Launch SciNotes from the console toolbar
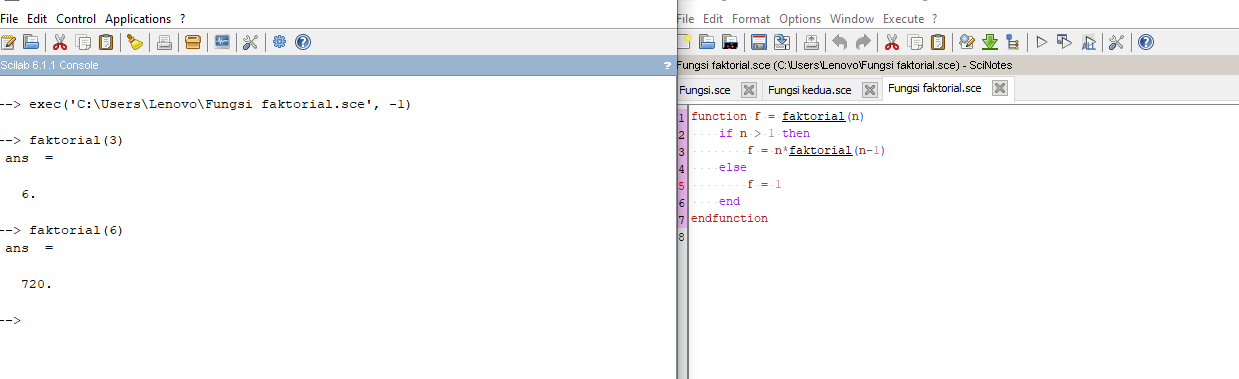The width and height of the screenshot is (1239, 379). coord(8,42)
